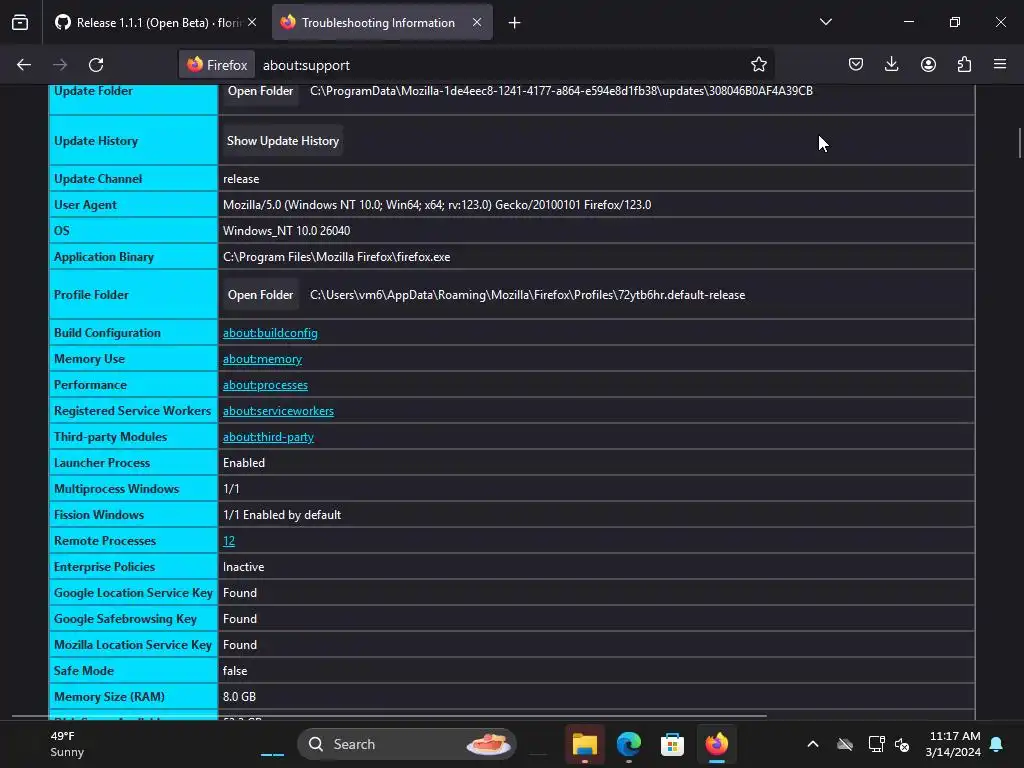
Task: Show hidden system tray icons chevron
Action: click(x=812, y=744)
